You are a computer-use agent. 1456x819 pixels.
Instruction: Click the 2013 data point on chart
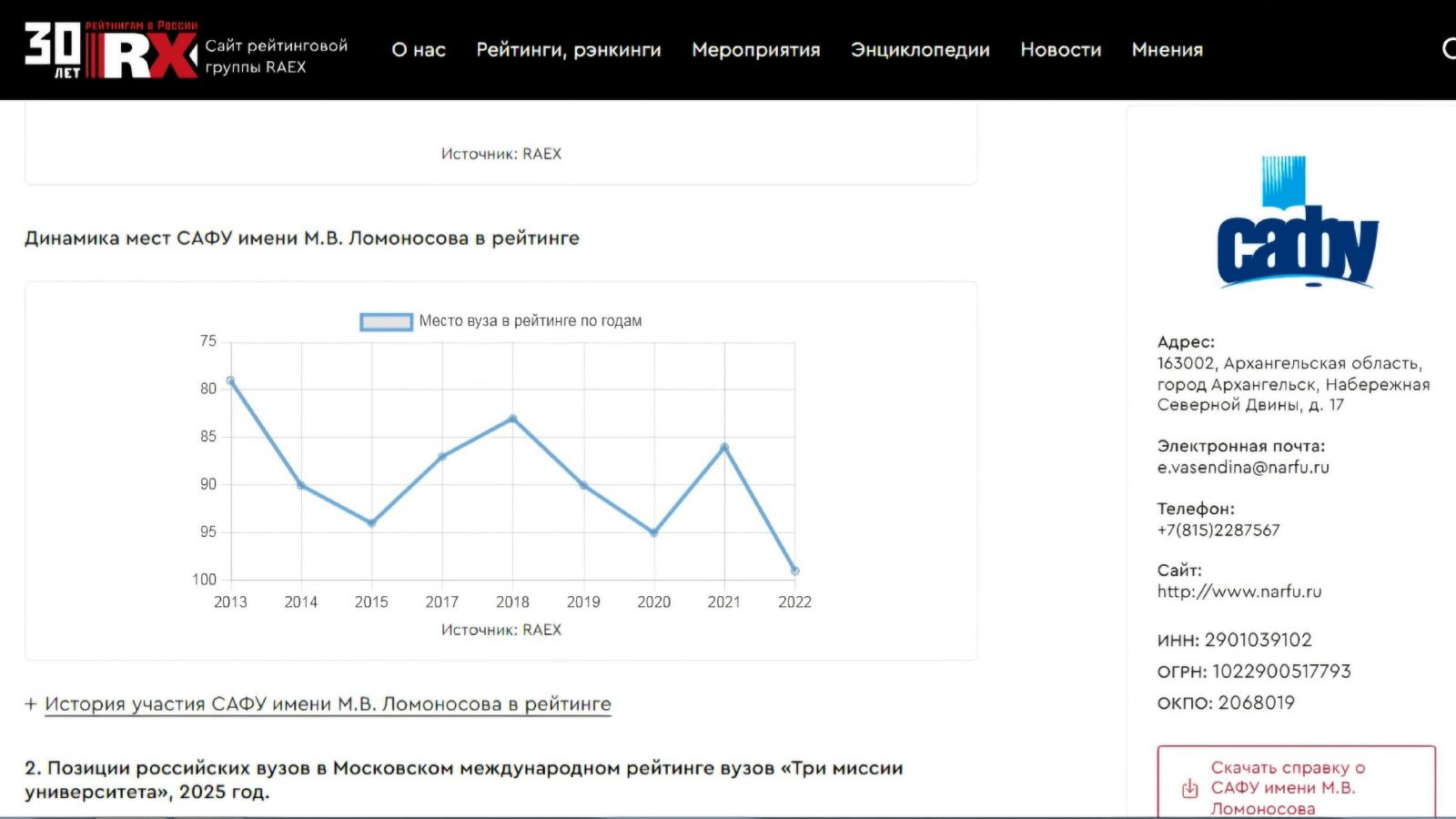[230, 381]
